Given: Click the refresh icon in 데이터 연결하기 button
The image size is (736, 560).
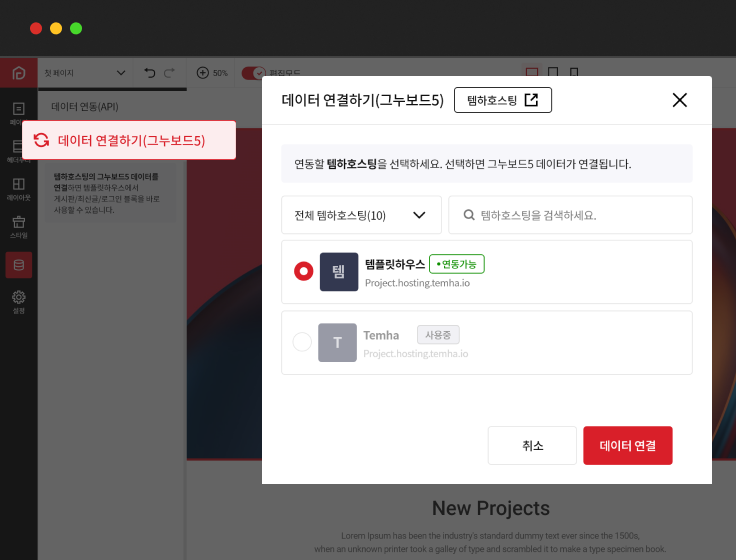Looking at the screenshot, I should point(41,140).
